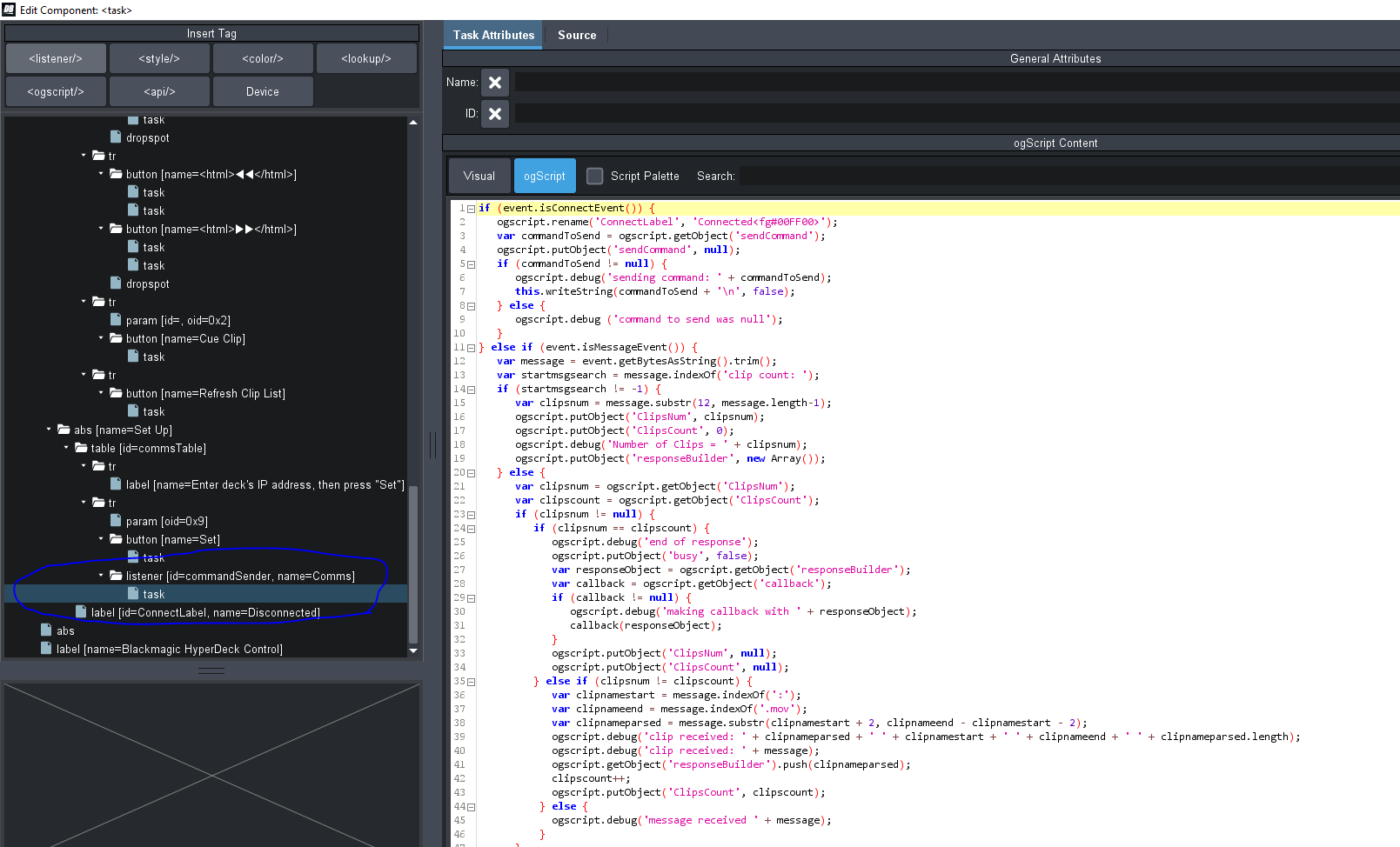The width and height of the screenshot is (1400, 847).
Task: Switch to Visual script view
Action: [x=479, y=176]
